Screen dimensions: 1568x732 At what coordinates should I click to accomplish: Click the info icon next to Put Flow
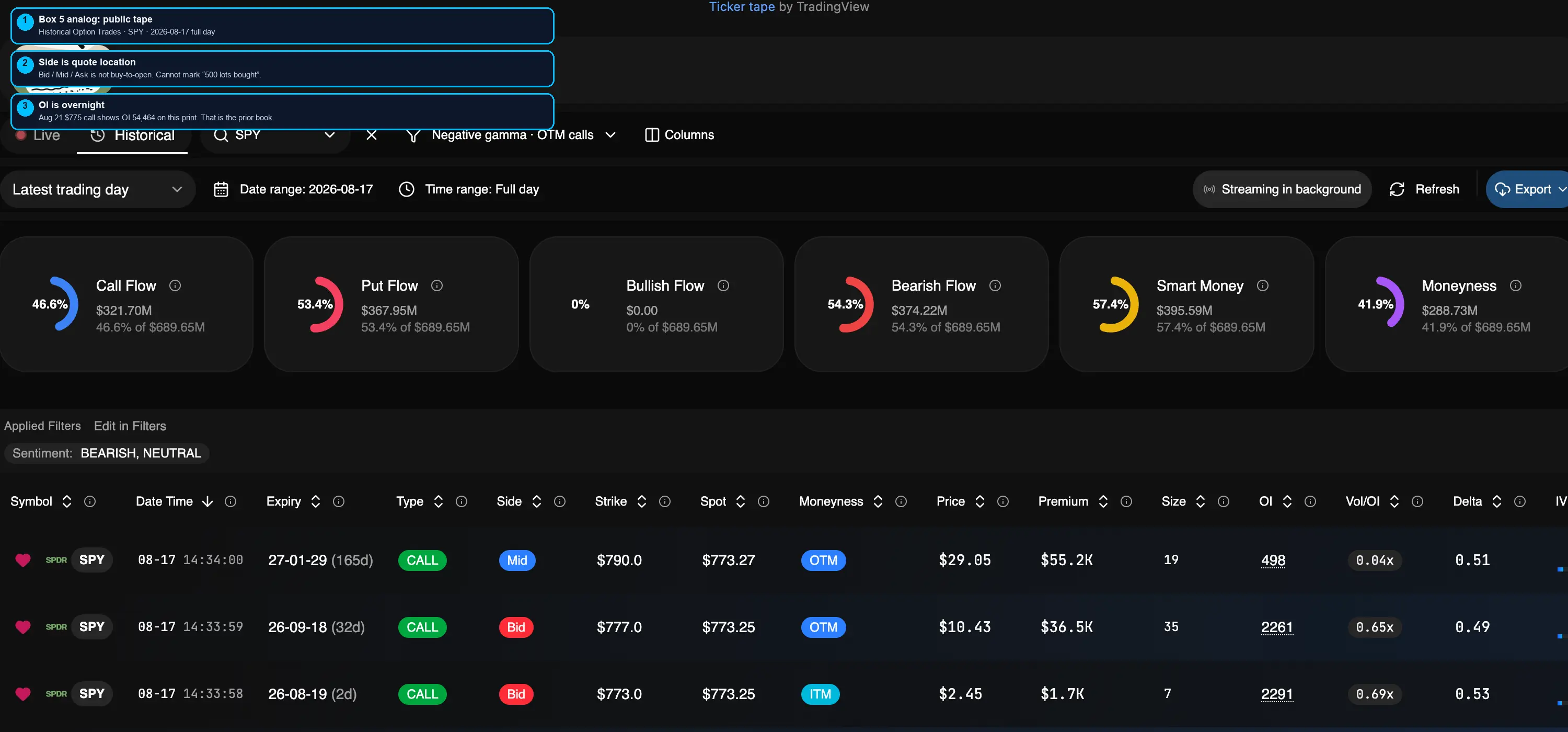tap(437, 285)
